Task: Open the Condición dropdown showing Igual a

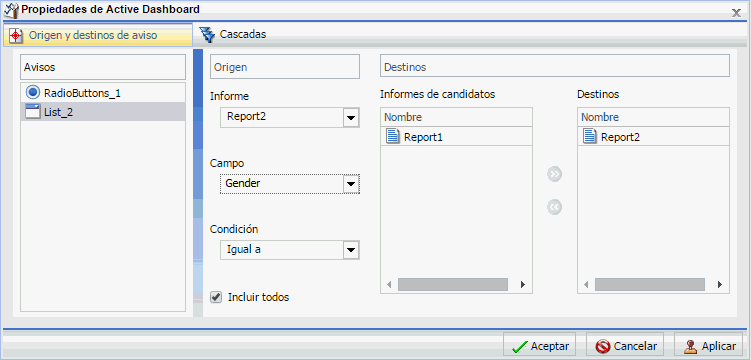Action: tap(290, 250)
